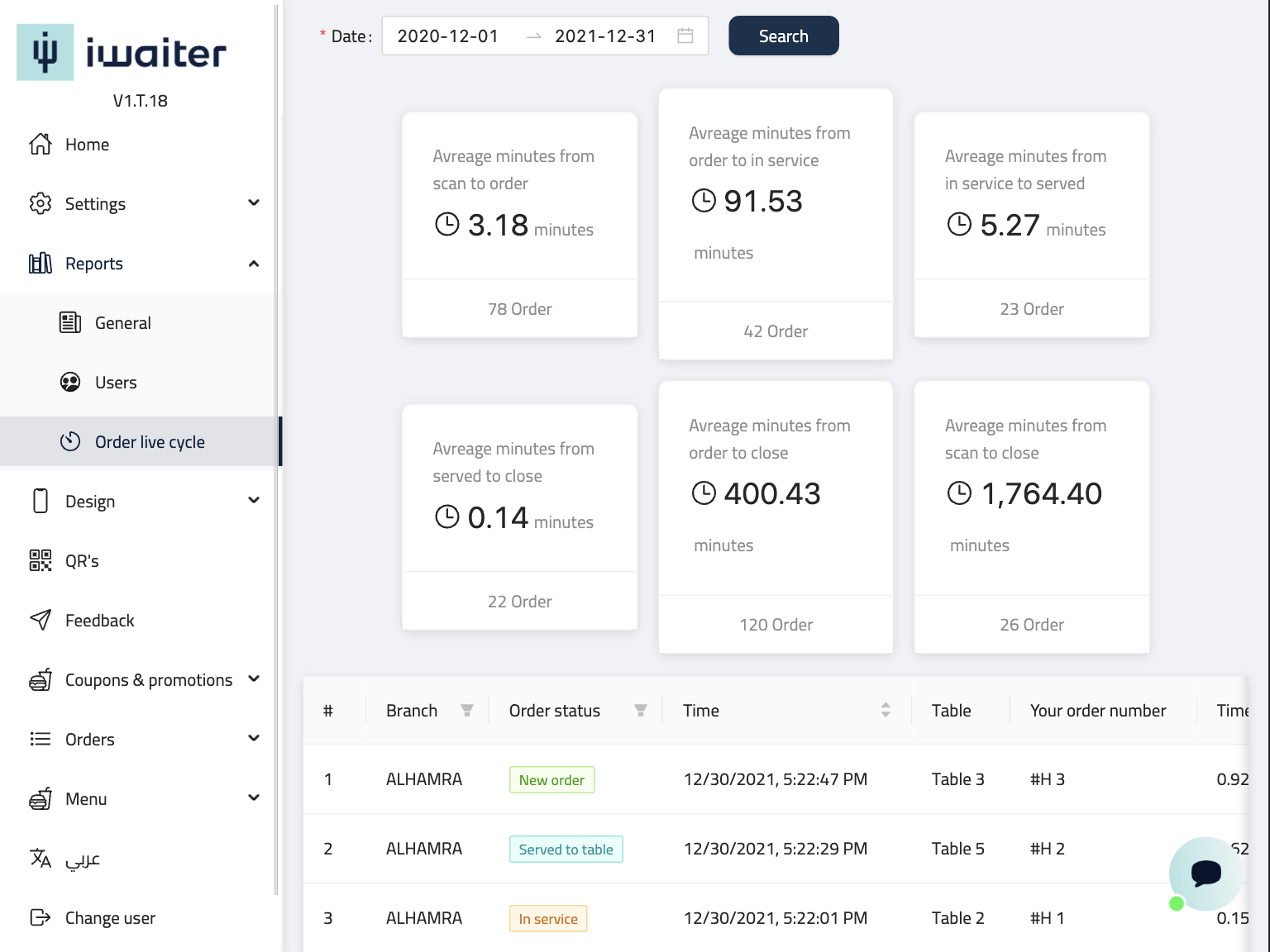The image size is (1270, 952).
Task: Click the iwaiter logo icon
Action: coord(45,53)
